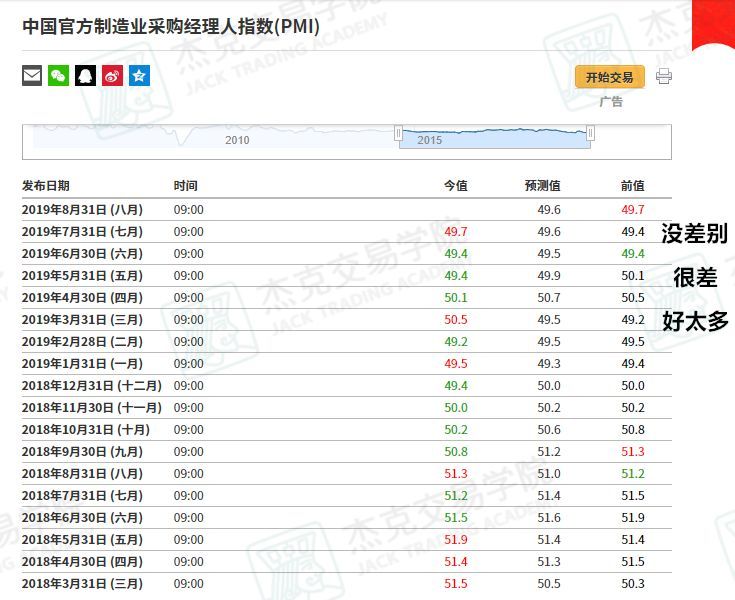Select row 2018年12月31日 (十二月)

[x=347, y=386]
